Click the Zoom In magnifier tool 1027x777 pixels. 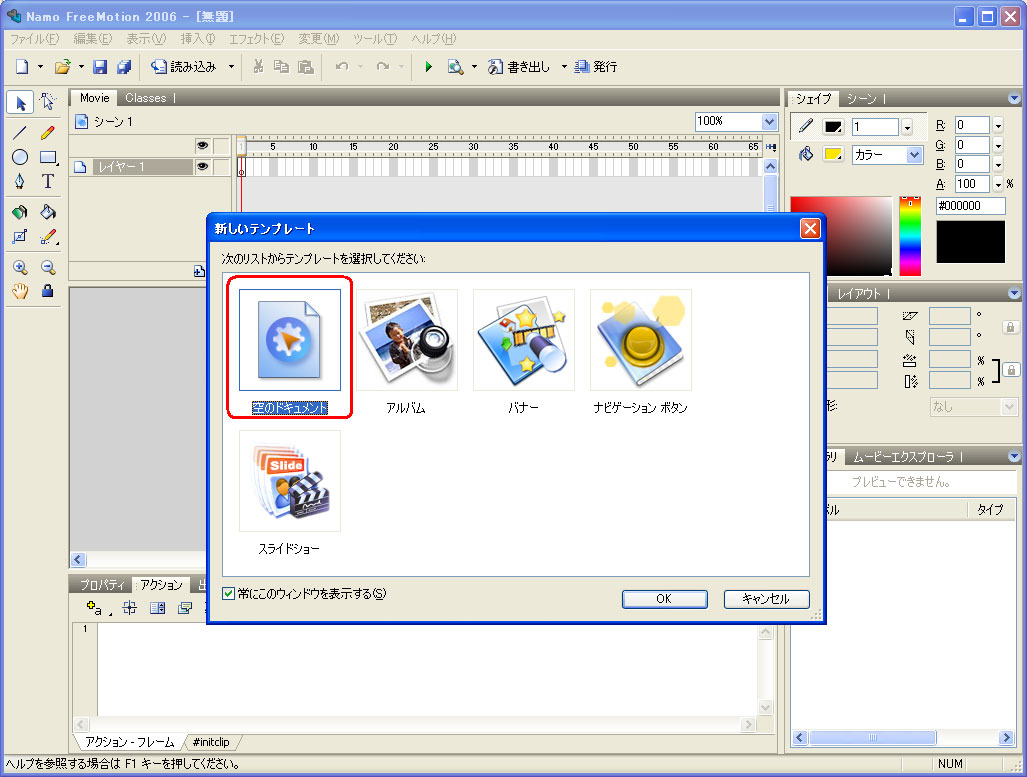[20, 267]
